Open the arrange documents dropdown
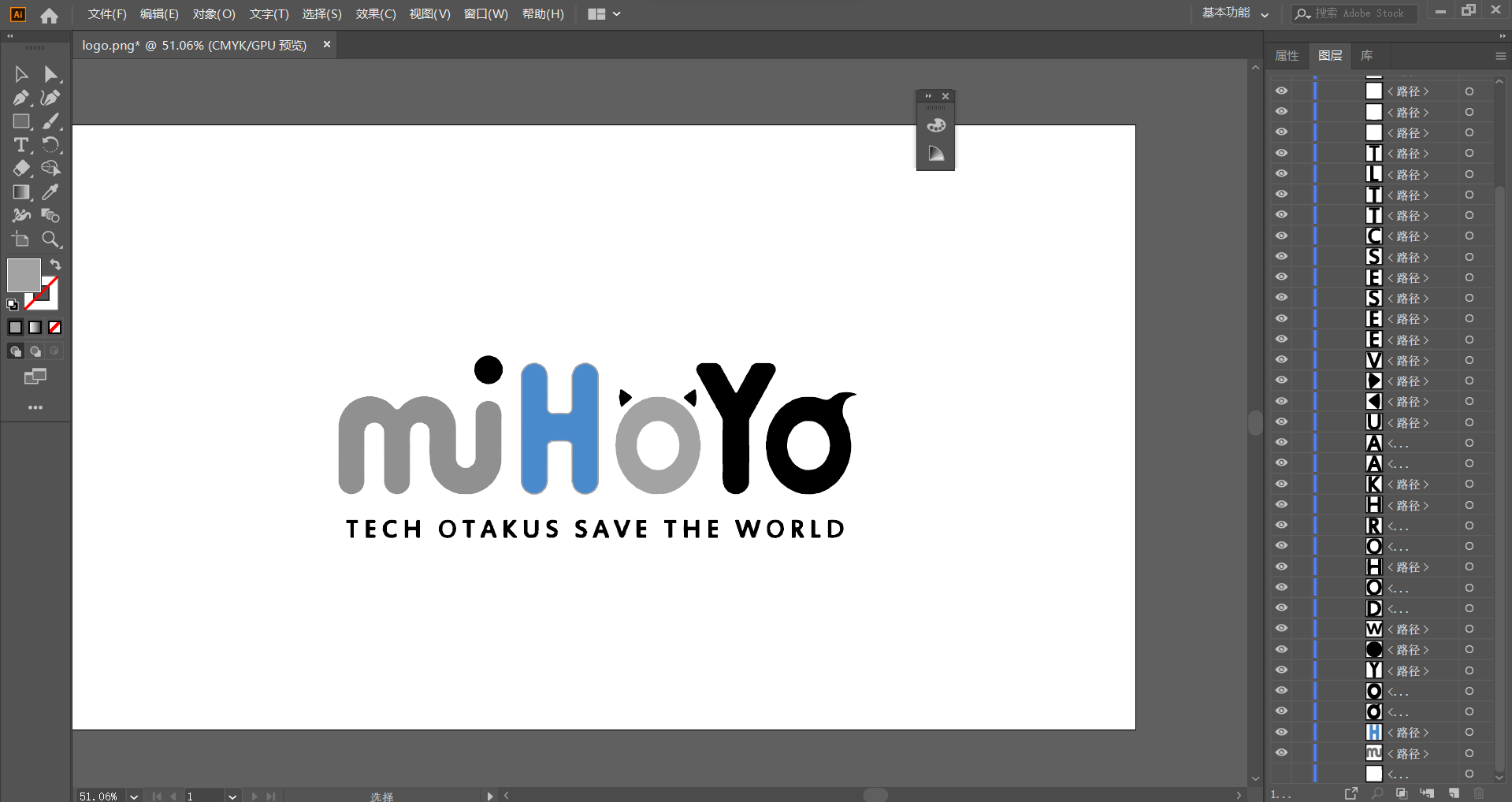This screenshot has height=802, width=1512. [604, 13]
